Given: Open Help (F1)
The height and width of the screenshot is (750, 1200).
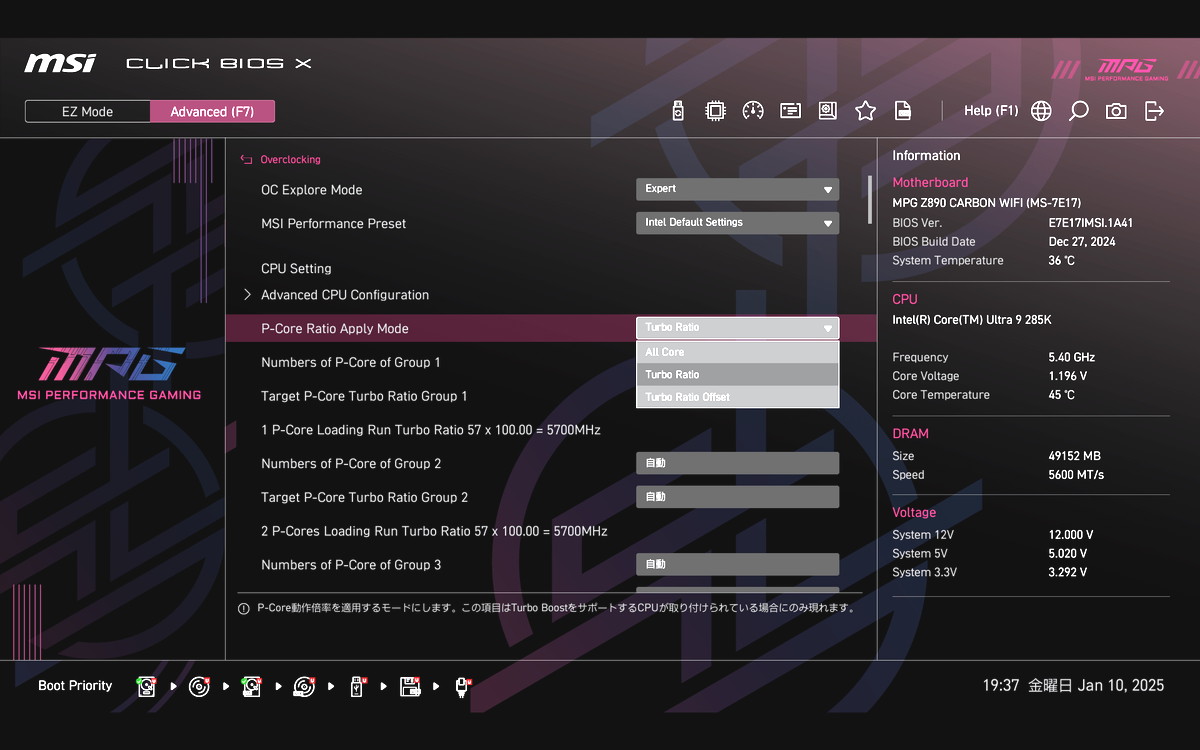Looking at the screenshot, I should (991, 111).
